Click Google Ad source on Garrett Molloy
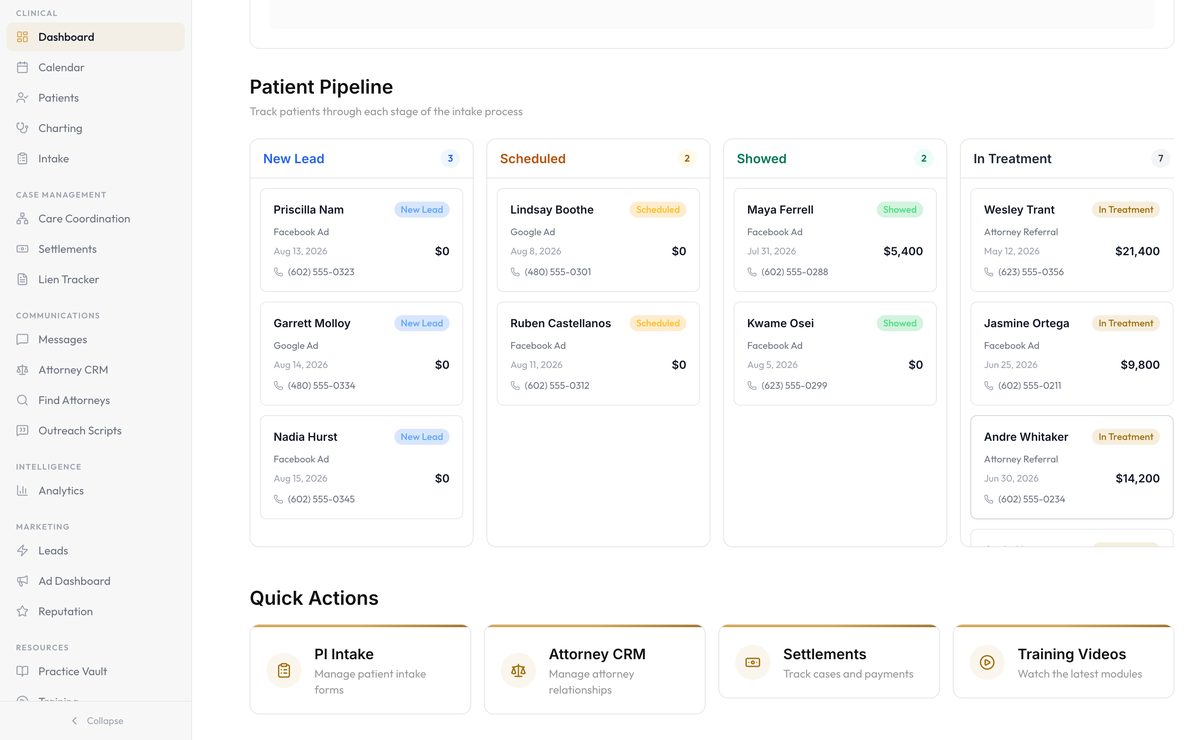 [296, 345]
